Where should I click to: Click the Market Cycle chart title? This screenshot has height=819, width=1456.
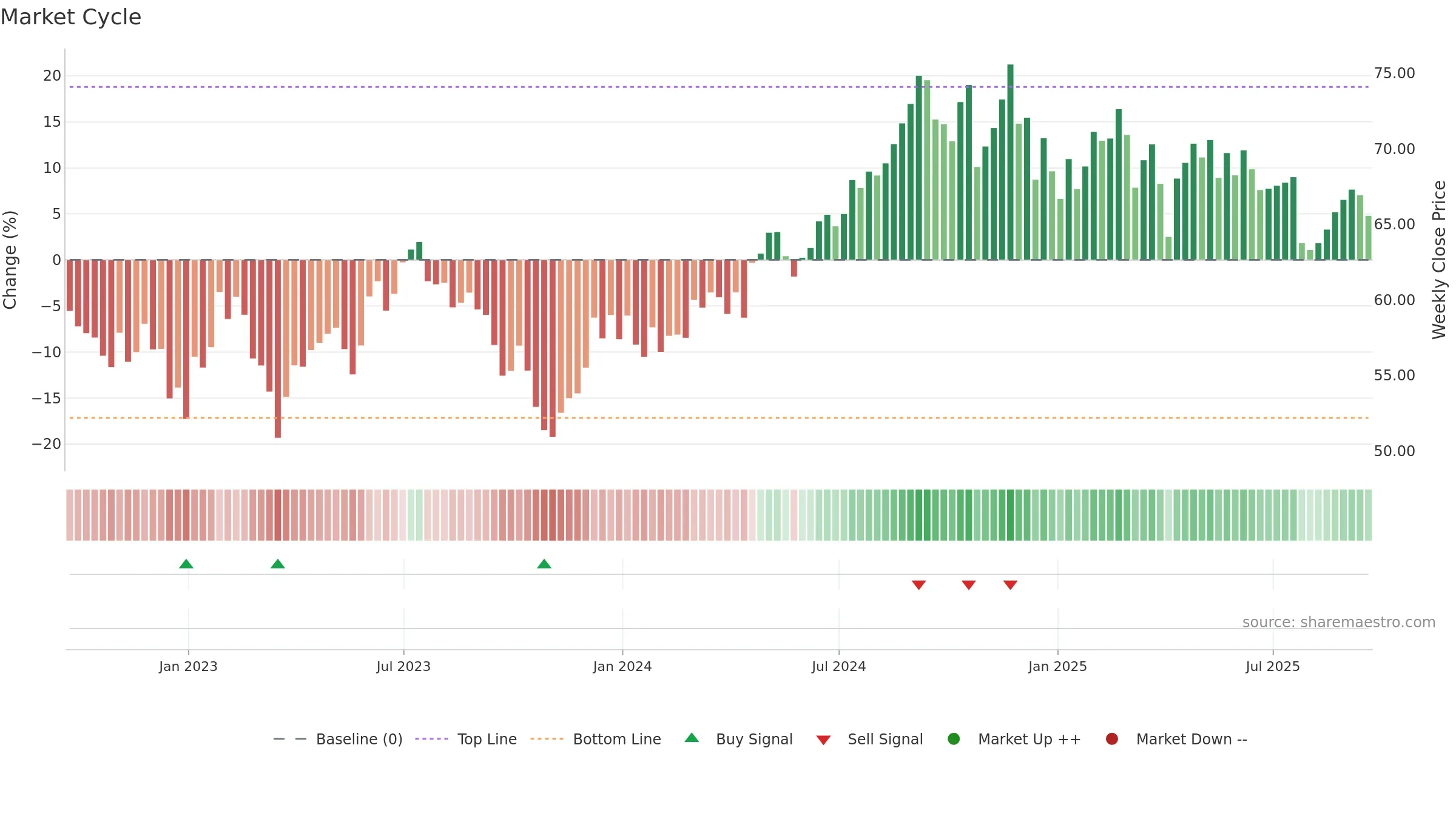71,17
